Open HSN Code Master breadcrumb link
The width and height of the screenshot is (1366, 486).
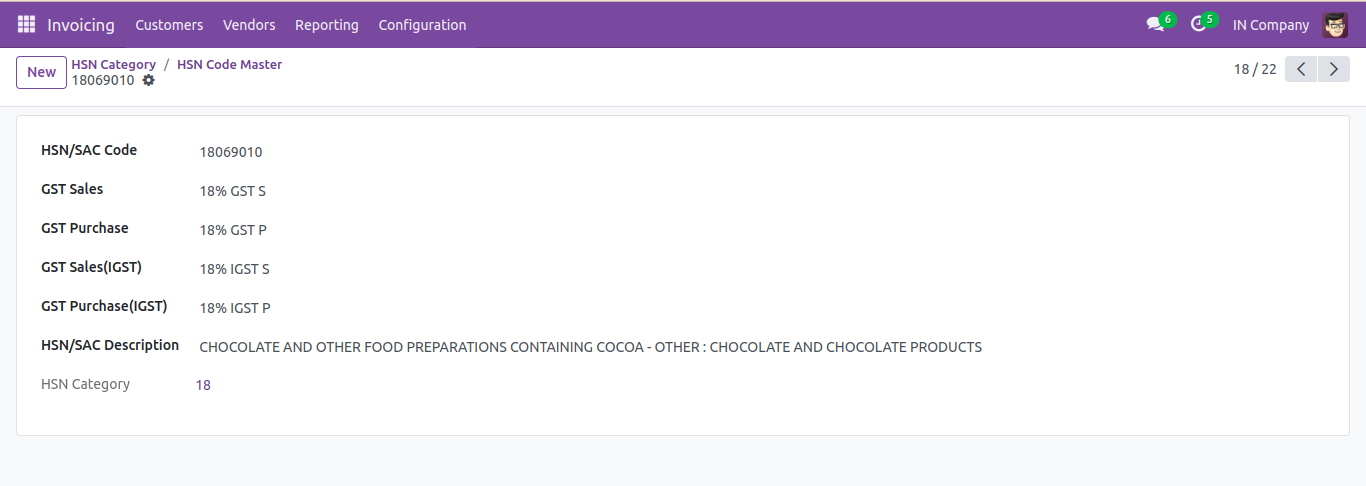pyautogui.click(x=230, y=64)
